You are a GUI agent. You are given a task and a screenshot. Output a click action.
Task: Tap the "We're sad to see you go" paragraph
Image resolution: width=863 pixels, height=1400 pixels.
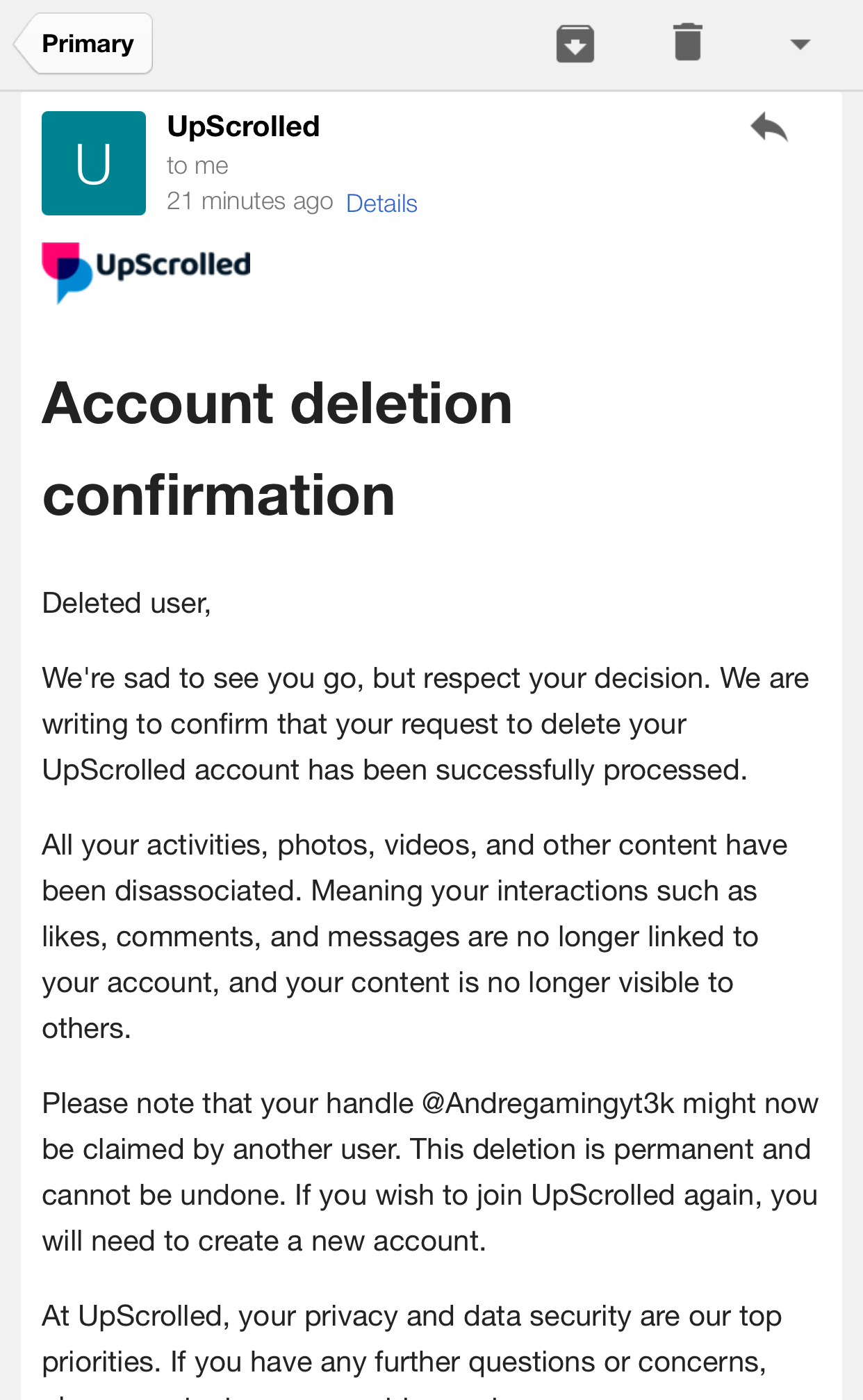point(425,724)
